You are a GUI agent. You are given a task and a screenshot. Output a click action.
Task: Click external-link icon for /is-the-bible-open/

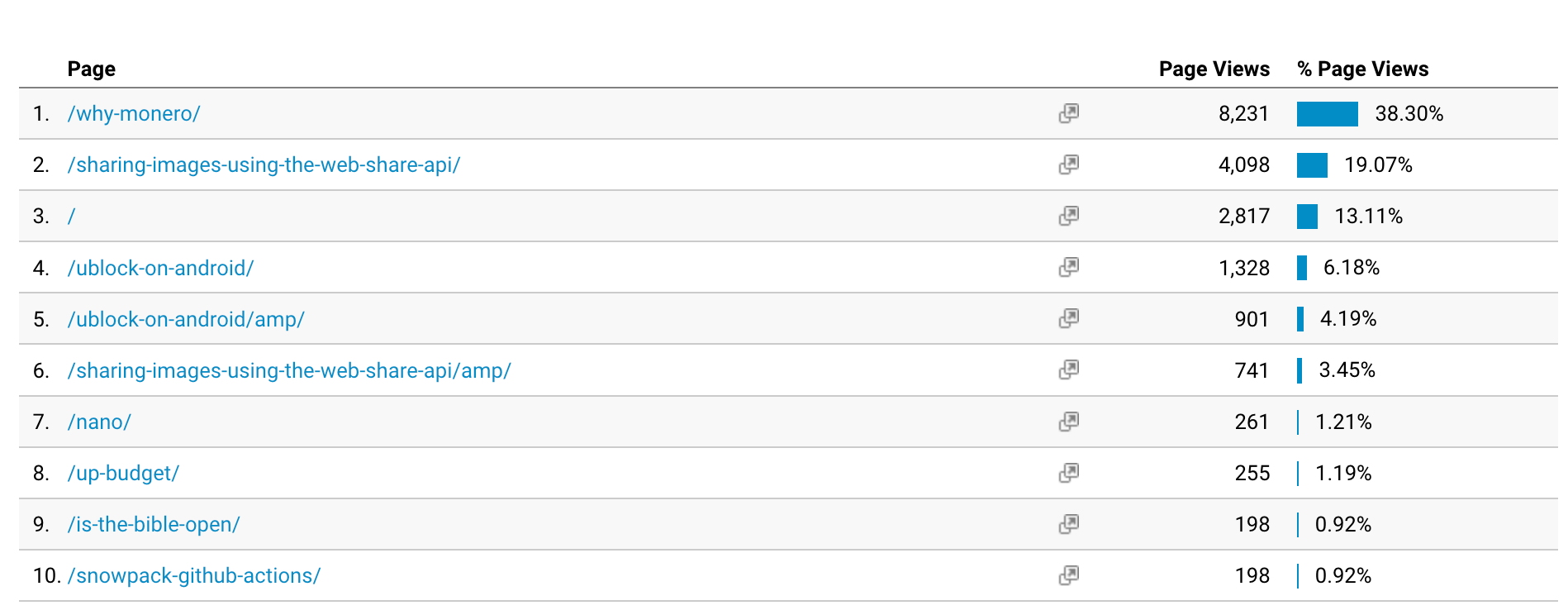[1068, 524]
